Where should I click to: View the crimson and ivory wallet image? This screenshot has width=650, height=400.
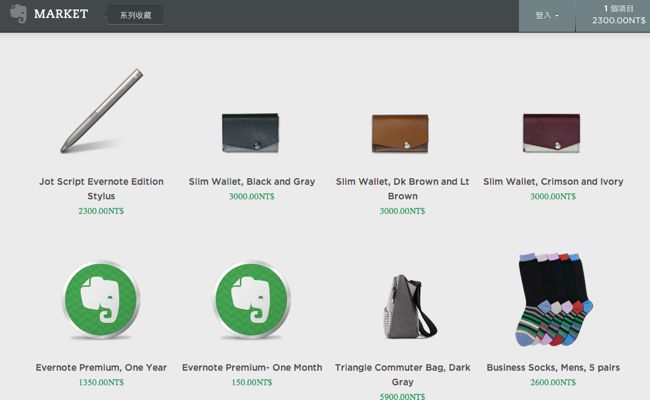tap(551, 133)
